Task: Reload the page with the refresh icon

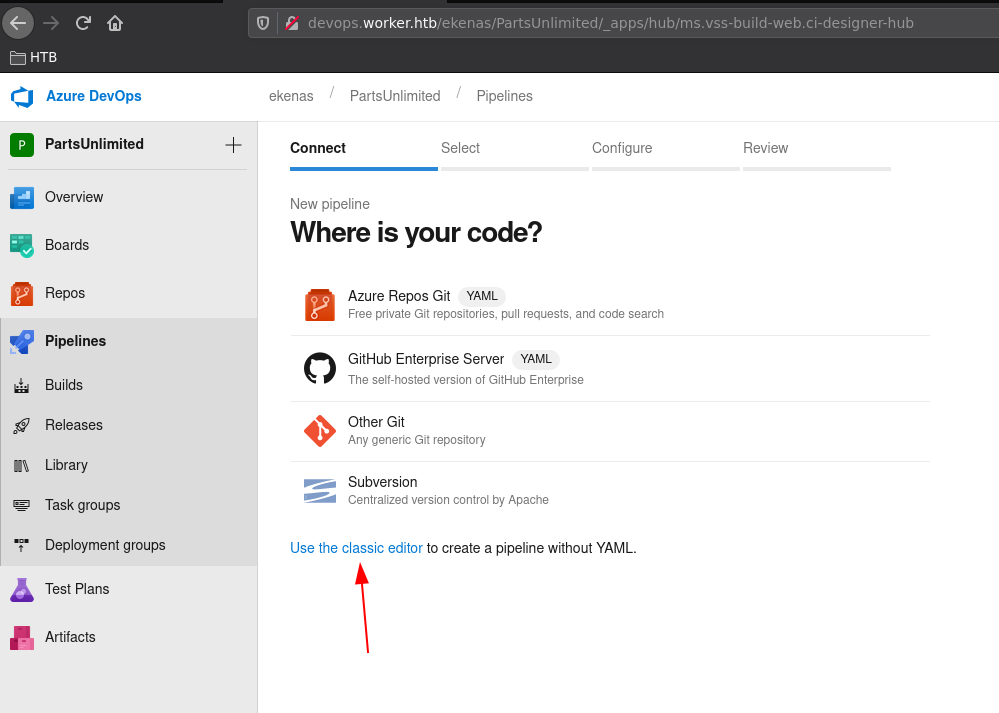Action: (x=83, y=24)
